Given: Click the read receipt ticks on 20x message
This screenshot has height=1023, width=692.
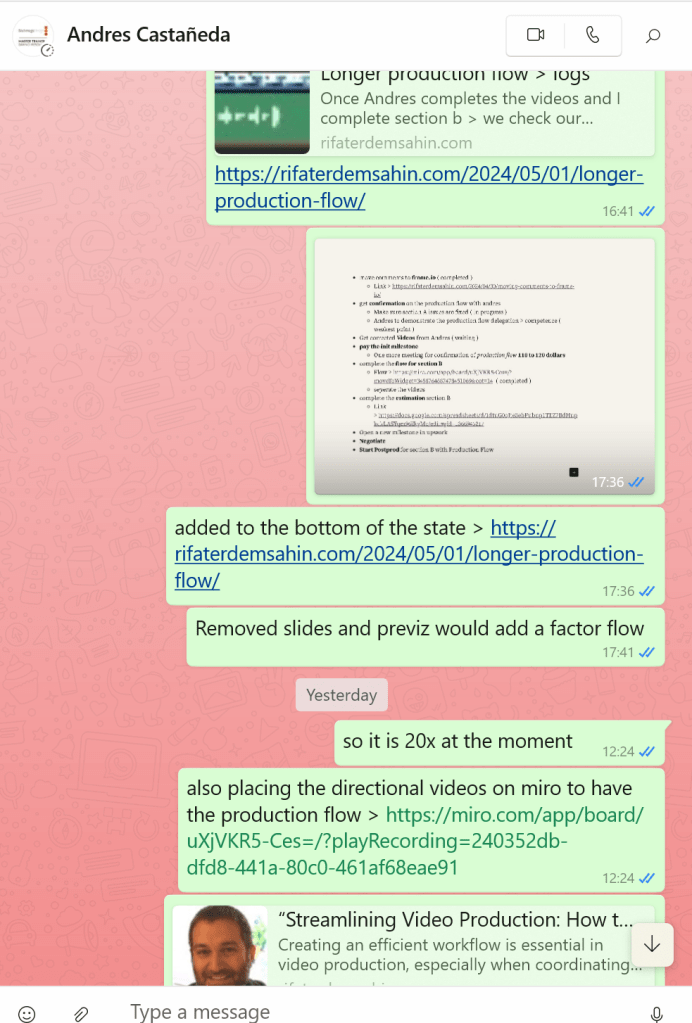Looking at the screenshot, I should pyautogui.click(x=647, y=752).
